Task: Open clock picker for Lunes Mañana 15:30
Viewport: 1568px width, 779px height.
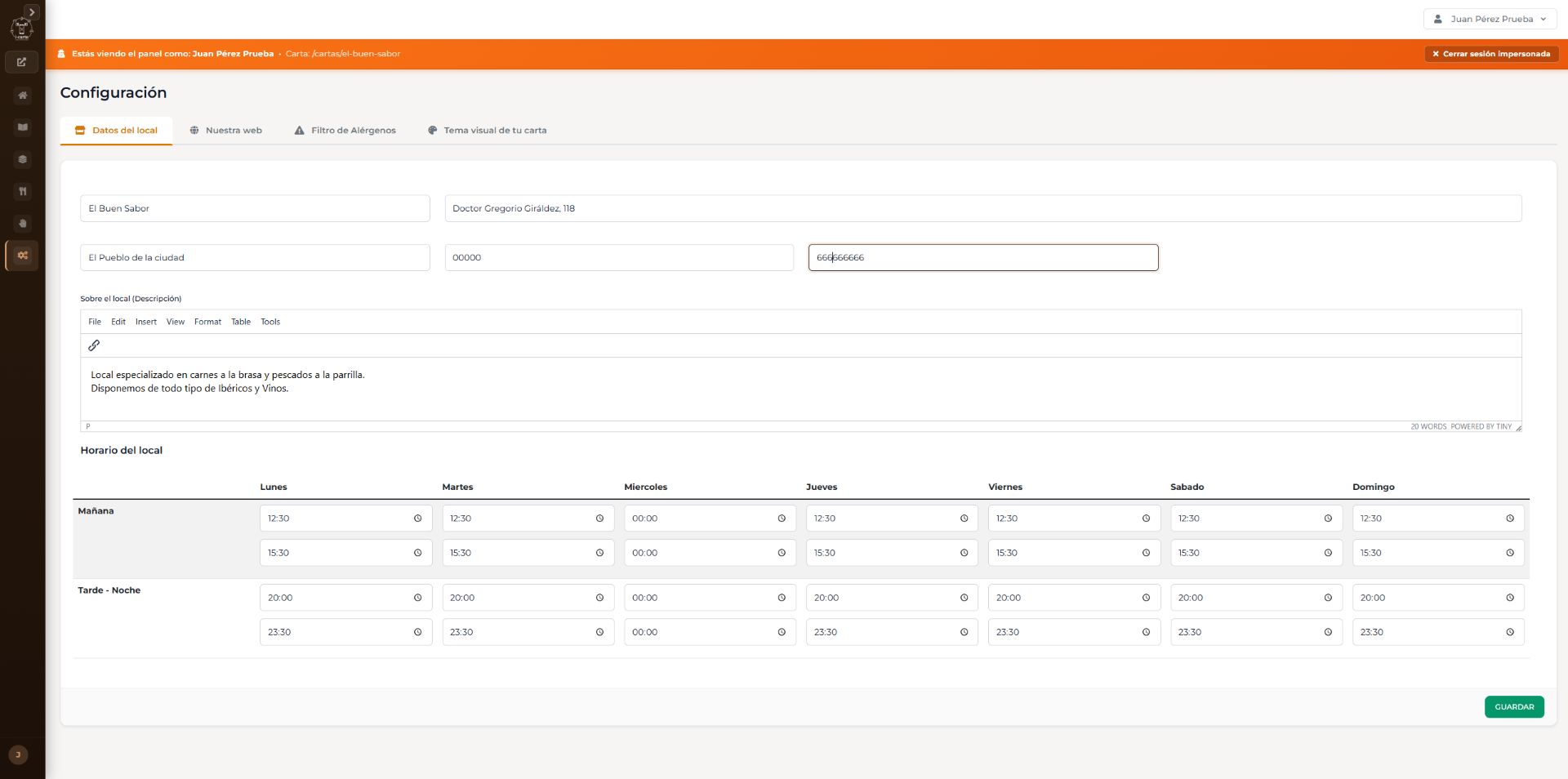Action: tap(417, 553)
